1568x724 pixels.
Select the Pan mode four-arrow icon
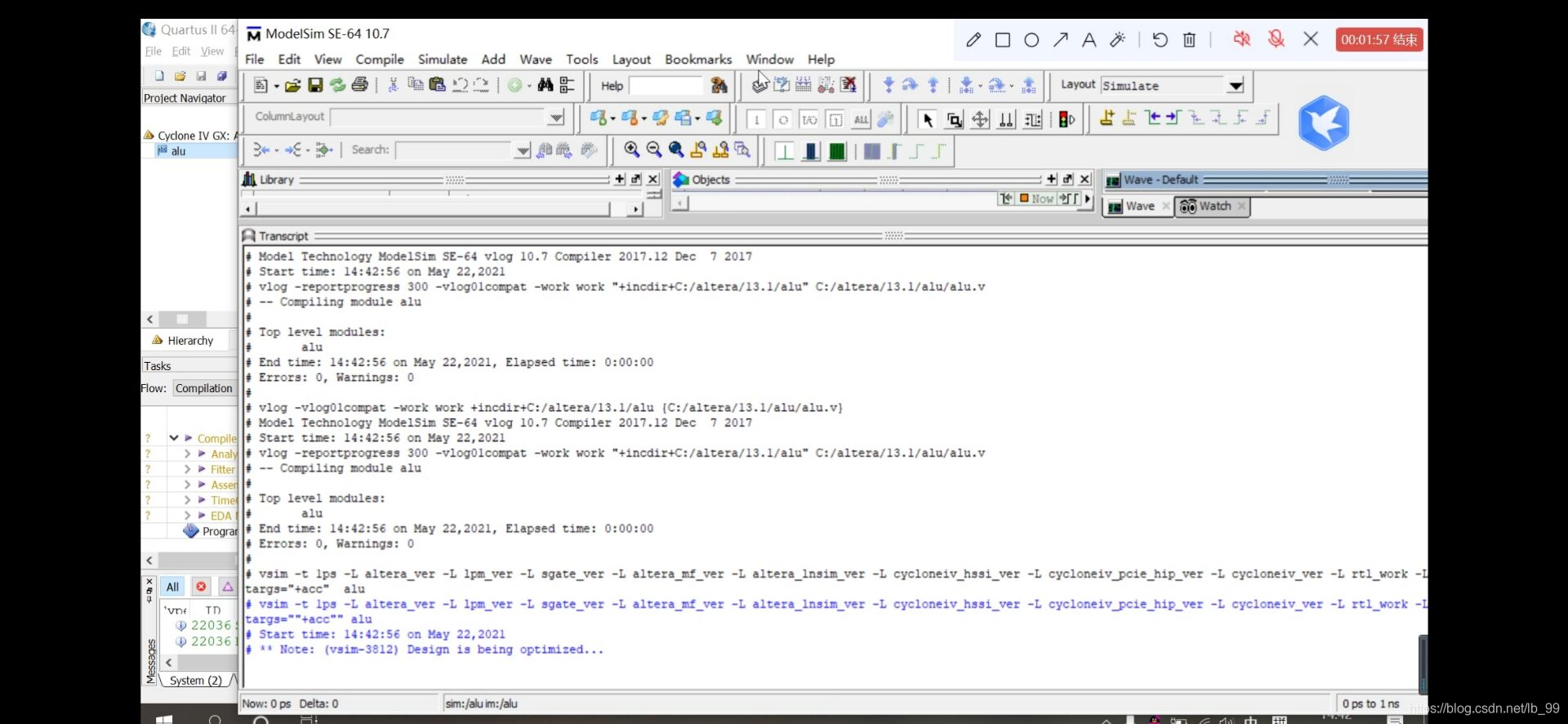[980, 119]
